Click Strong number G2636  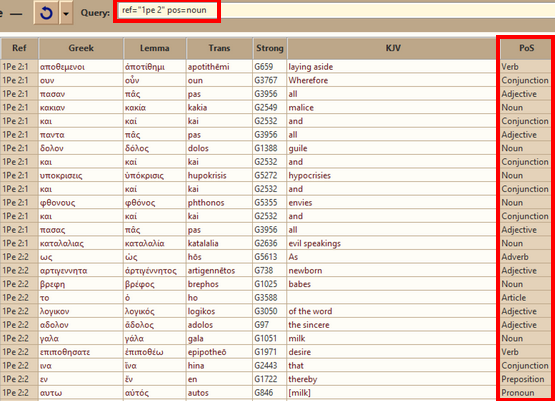pos(265,244)
